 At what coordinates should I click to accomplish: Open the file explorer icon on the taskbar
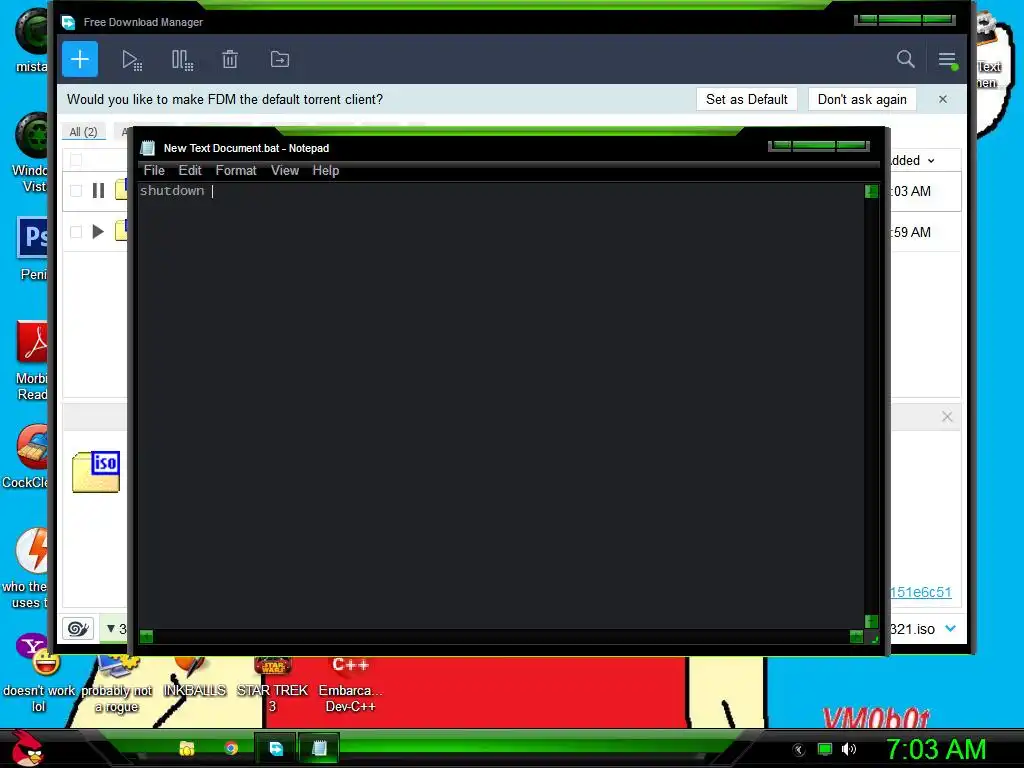[x=187, y=748]
